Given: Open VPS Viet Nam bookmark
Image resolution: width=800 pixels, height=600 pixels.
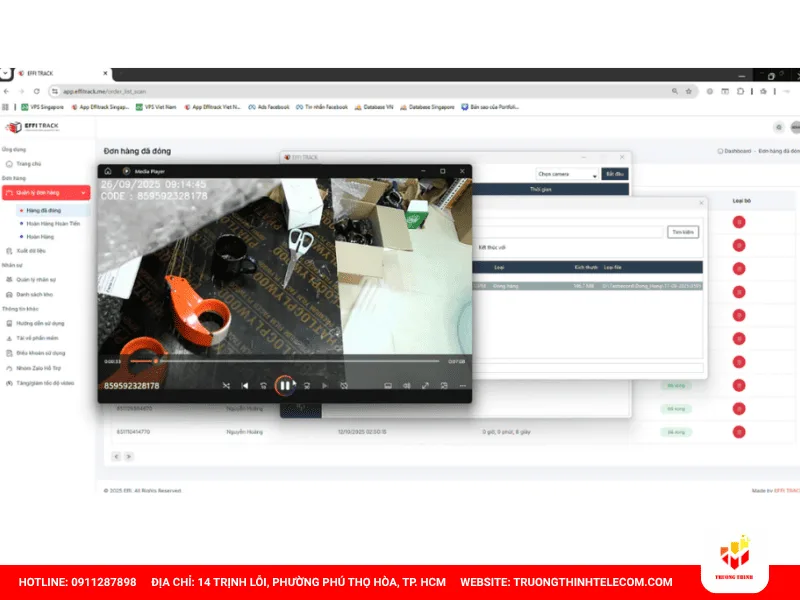Looking at the screenshot, I should pyautogui.click(x=156, y=107).
